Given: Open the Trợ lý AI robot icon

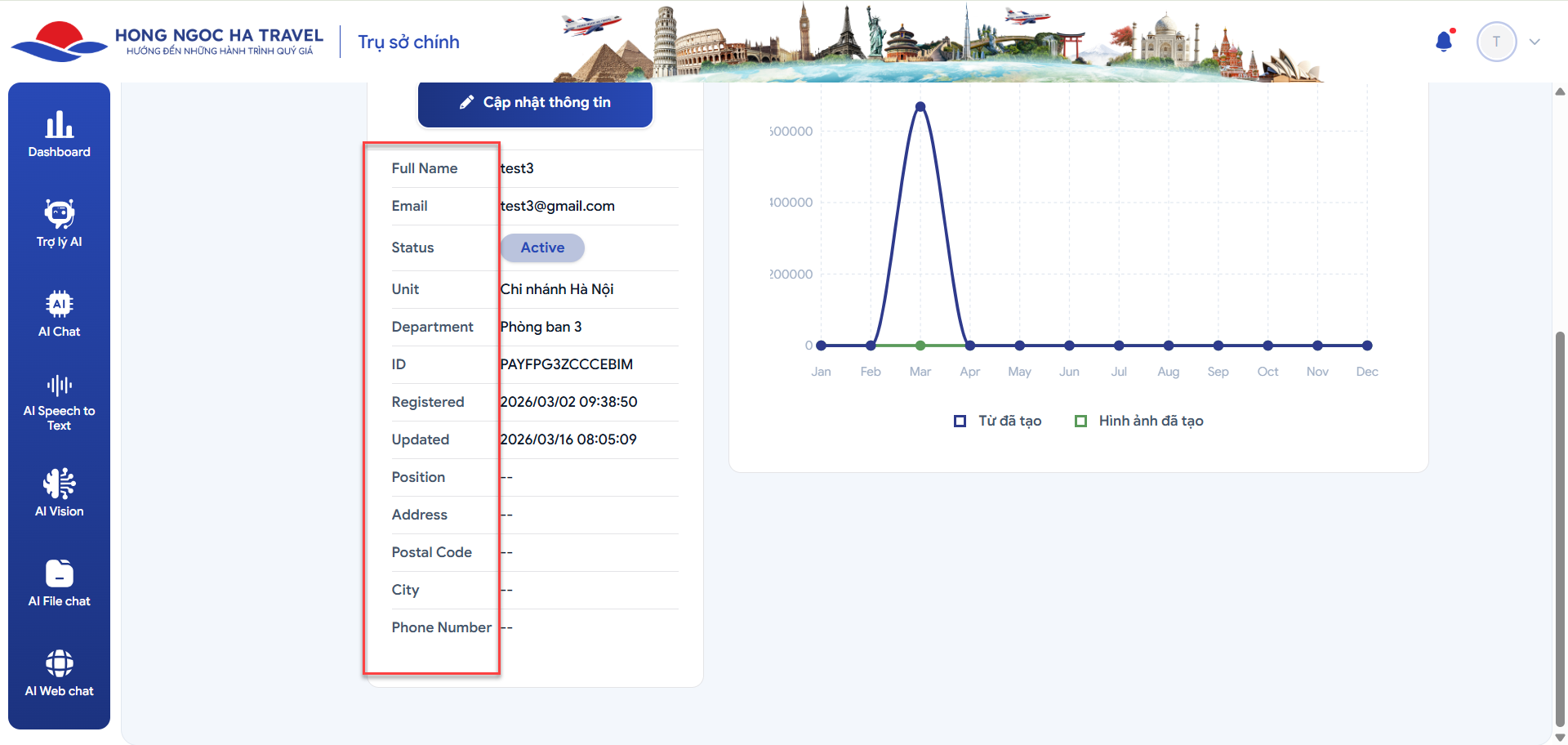Looking at the screenshot, I should coord(59,214).
